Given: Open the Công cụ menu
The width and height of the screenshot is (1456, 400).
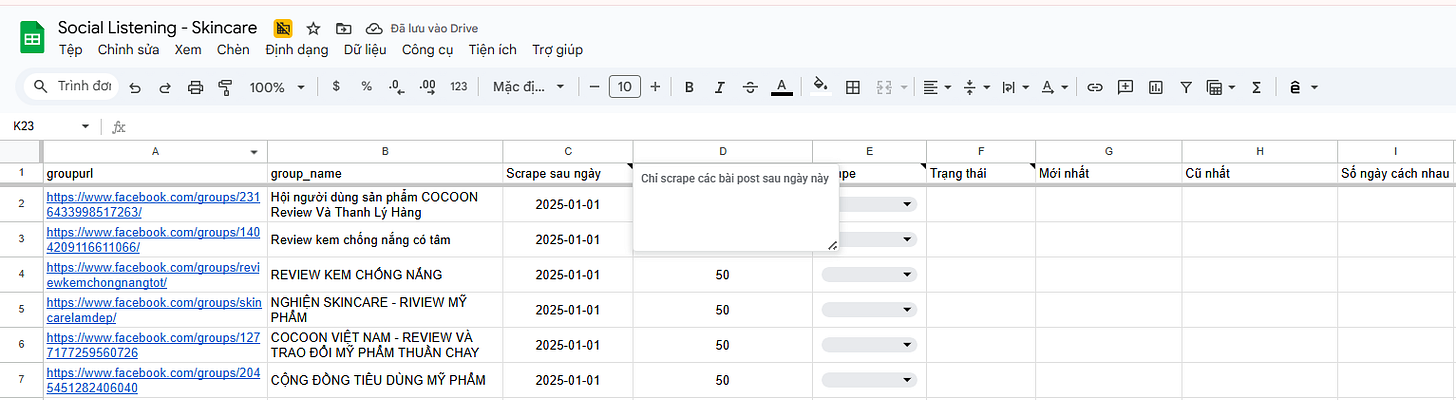Looking at the screenshot, I should (x=428, y=50).
